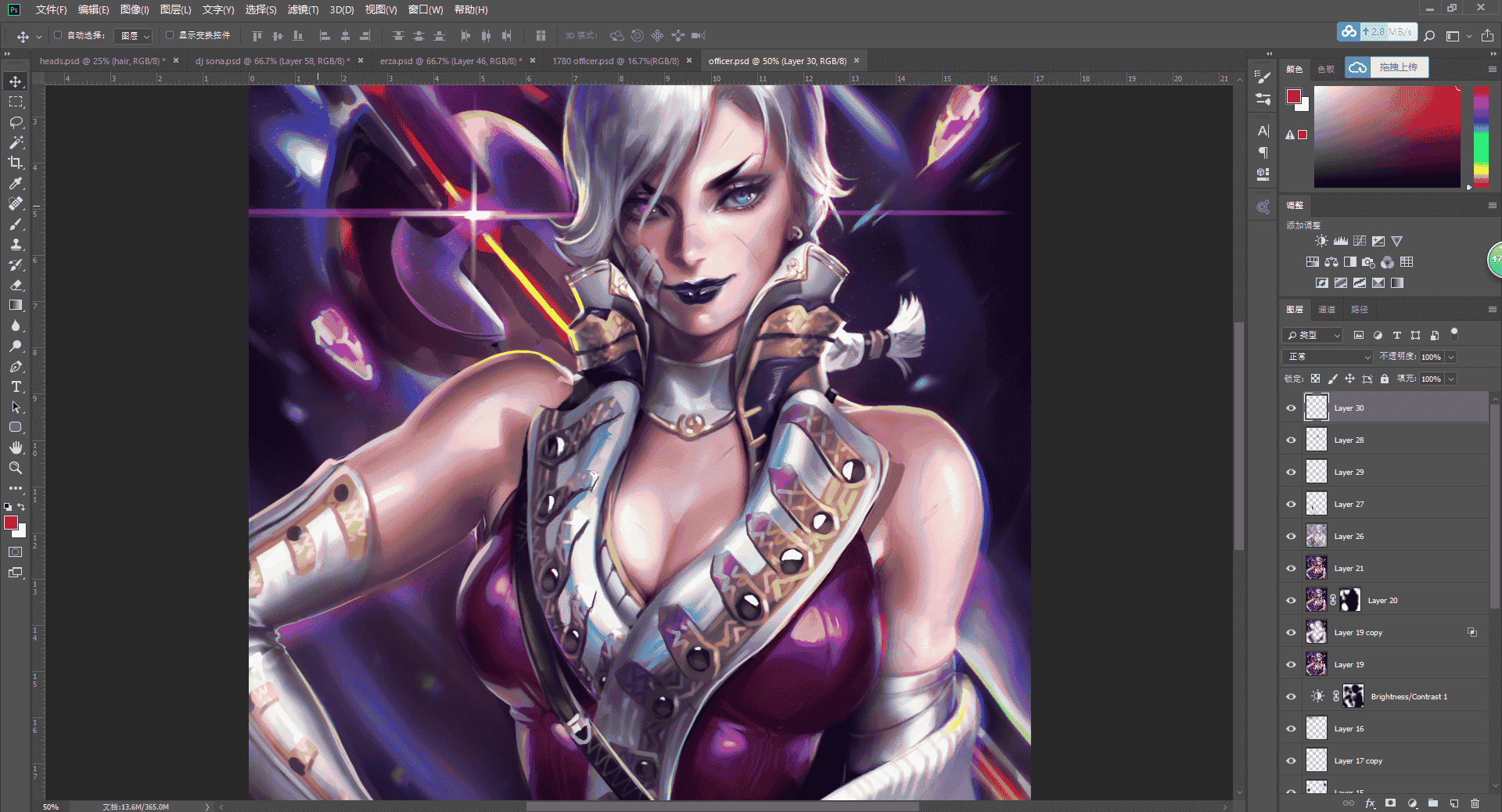Select the Pen tool

point(16,366)
